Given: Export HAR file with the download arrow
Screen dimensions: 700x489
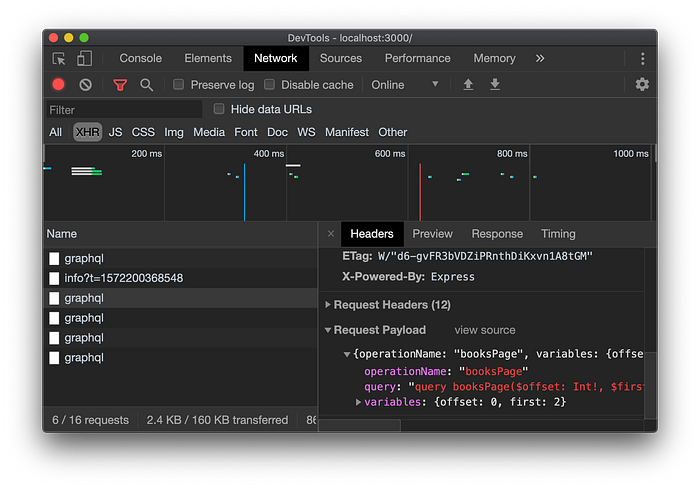Looking at the screenshot, I should click(x=495, y=84).
